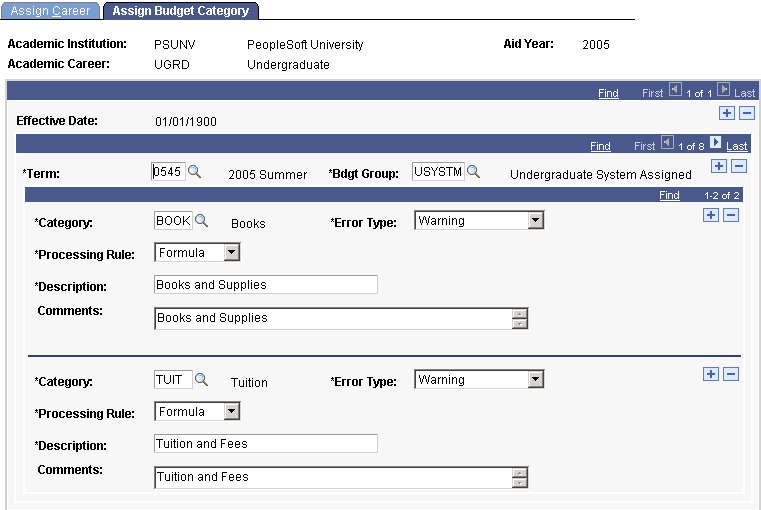Click Books comments scrollbar down arrow
Image resolution: width=761 pixels, height=510 pixels.
pos(519,324)
